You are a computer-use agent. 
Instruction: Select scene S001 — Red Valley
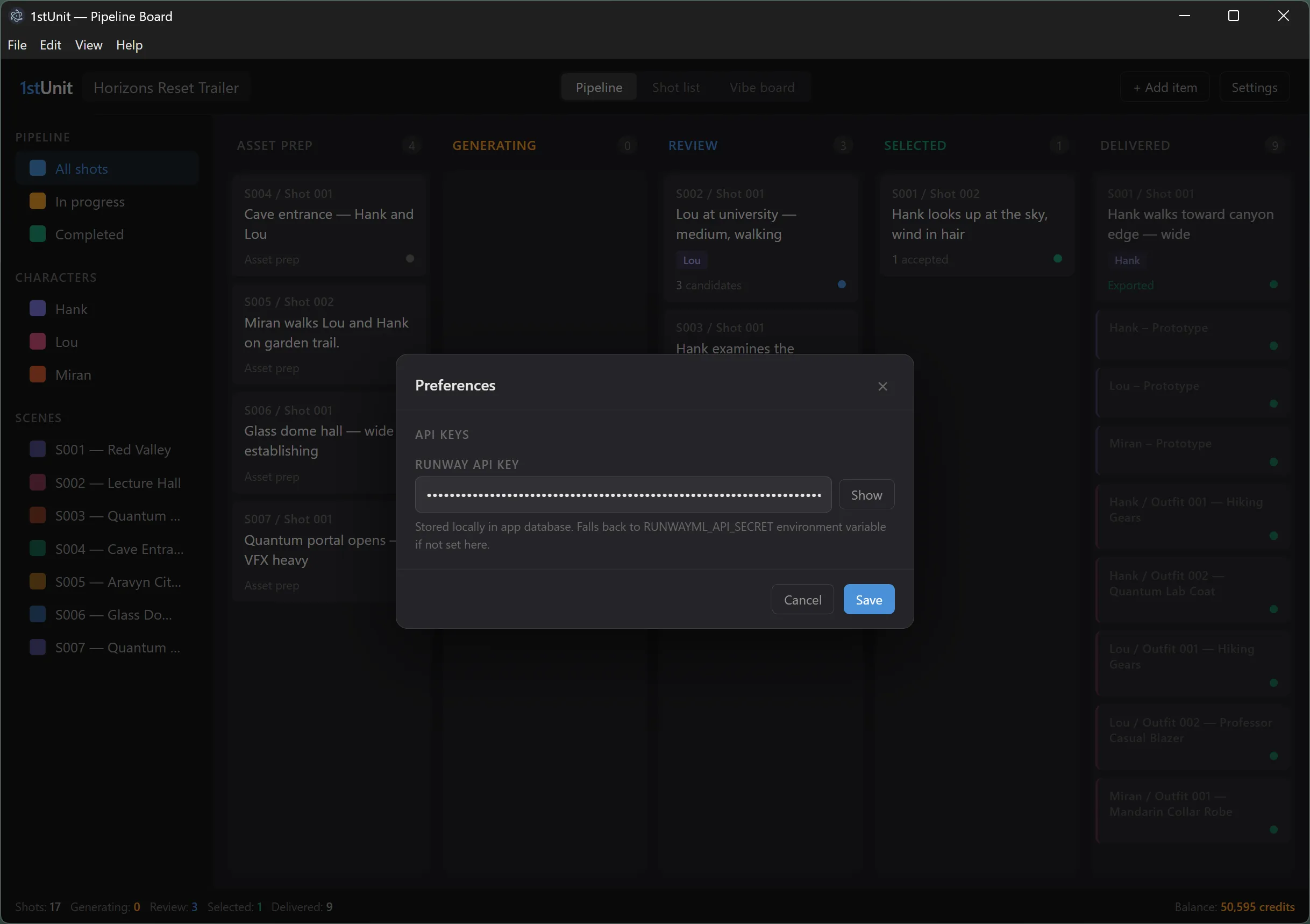106,450
